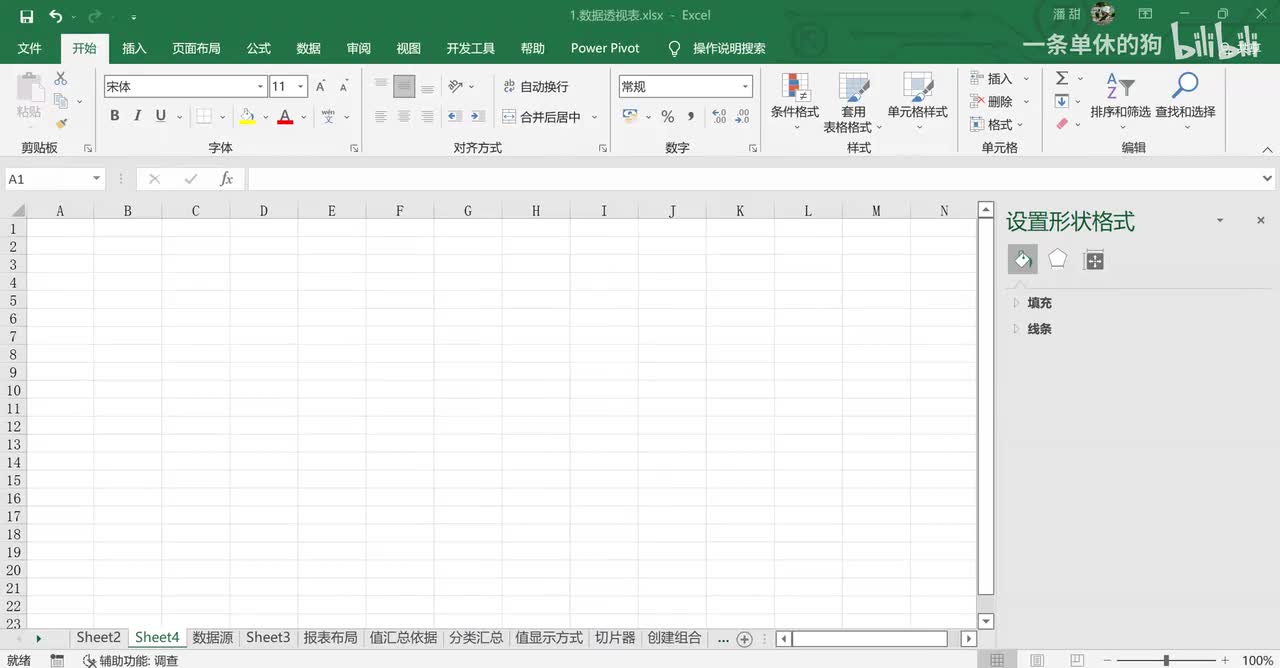Apply the red font color

click(x=285, y=117)
